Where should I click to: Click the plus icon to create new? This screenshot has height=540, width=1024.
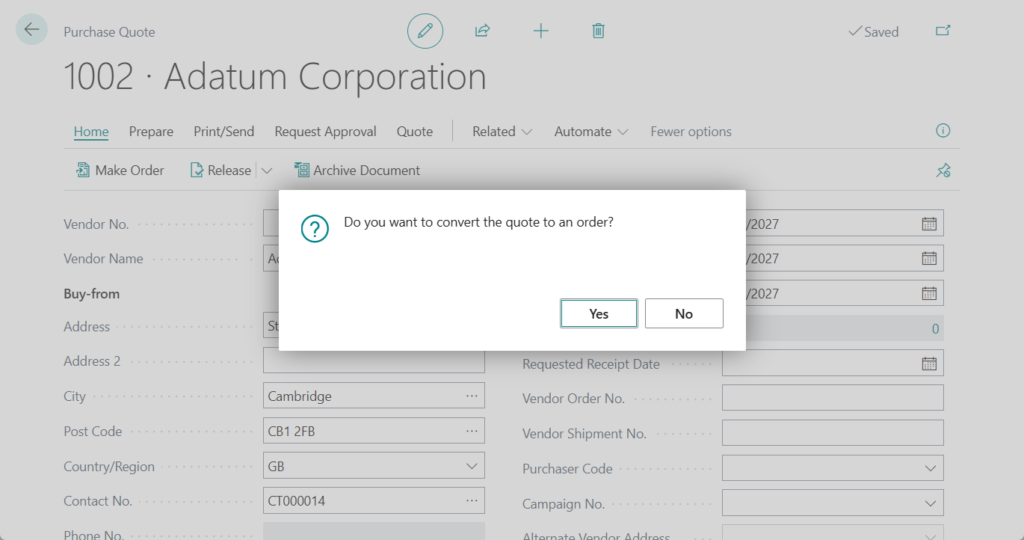pos(541,31)
